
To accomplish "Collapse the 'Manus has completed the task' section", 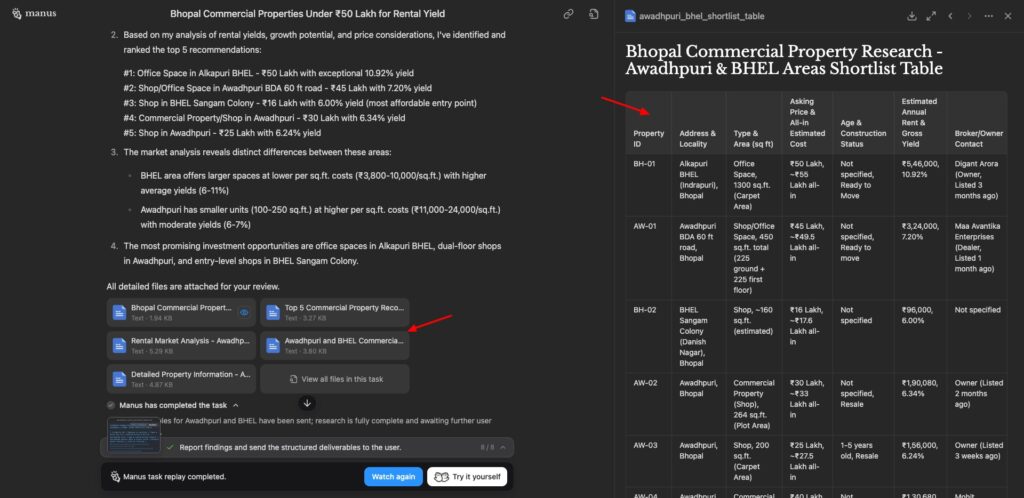I will 236,405.
